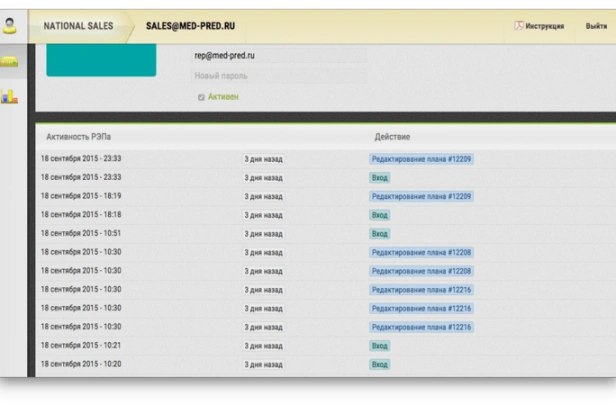The image size is (616, 405).
Task: Open the Инструкция link
Action: point(544,26)
